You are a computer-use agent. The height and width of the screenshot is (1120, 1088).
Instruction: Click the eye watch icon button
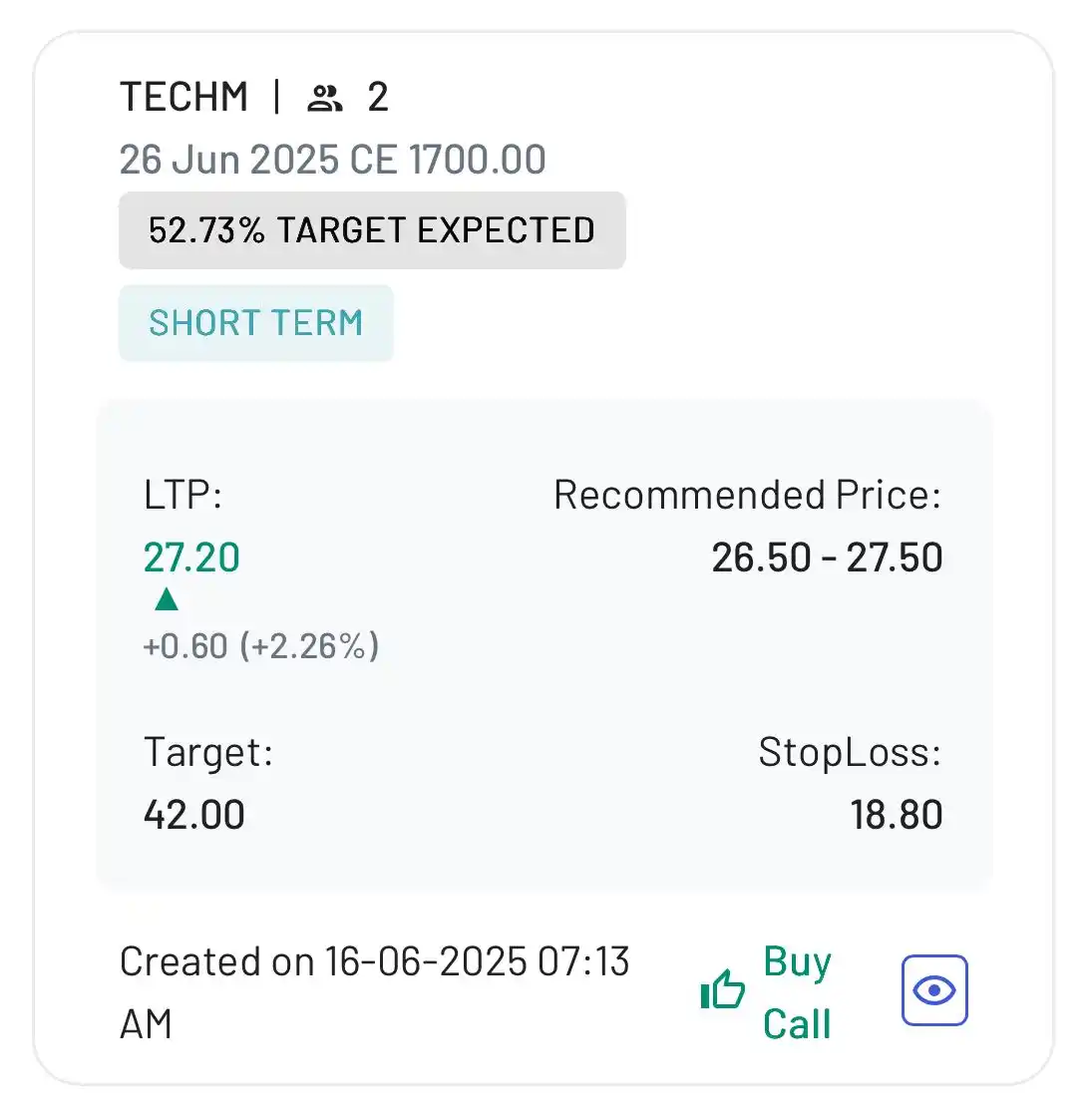click(934, 990)
